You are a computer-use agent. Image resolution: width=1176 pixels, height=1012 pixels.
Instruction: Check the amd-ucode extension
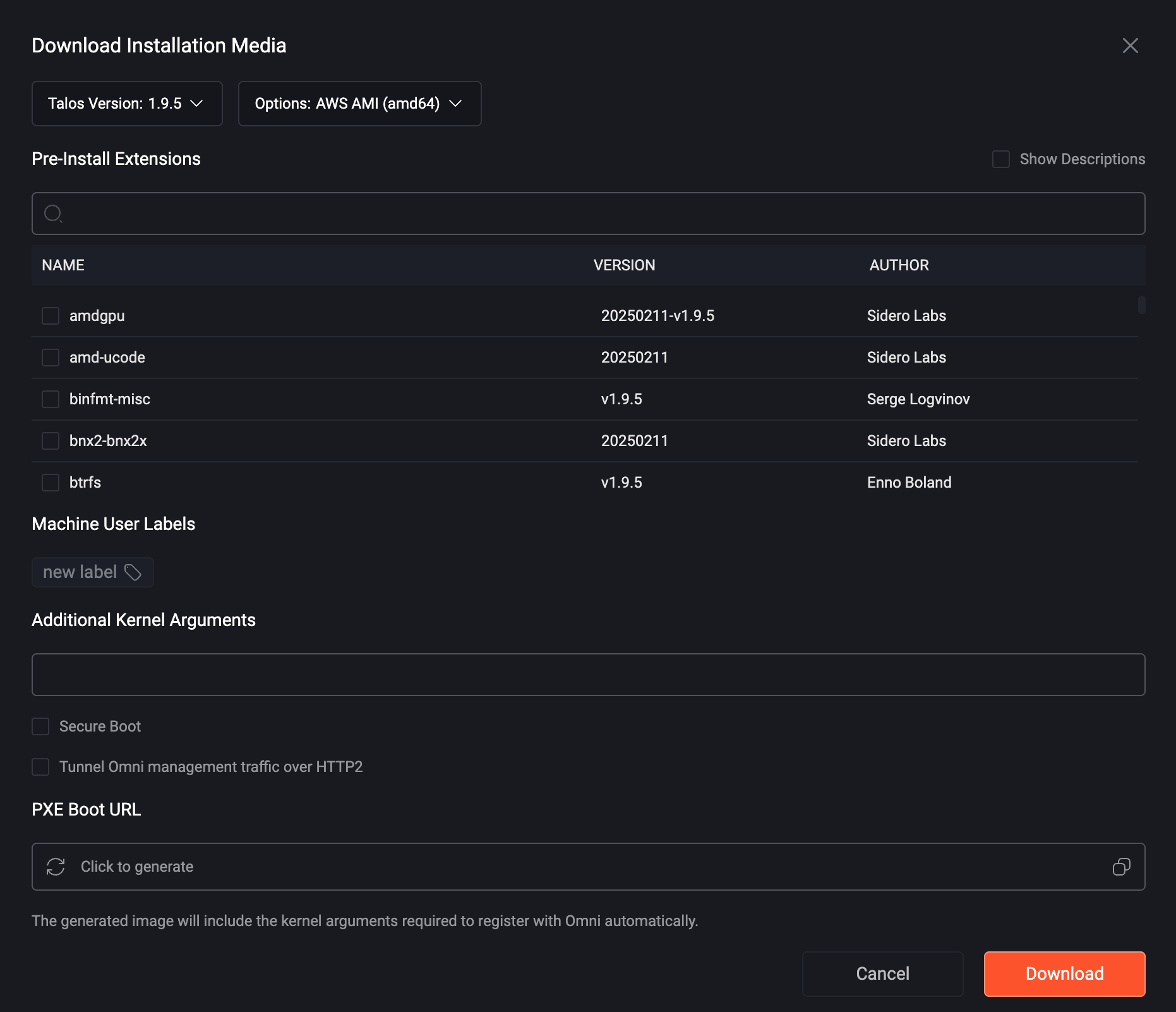pos(51,358)
